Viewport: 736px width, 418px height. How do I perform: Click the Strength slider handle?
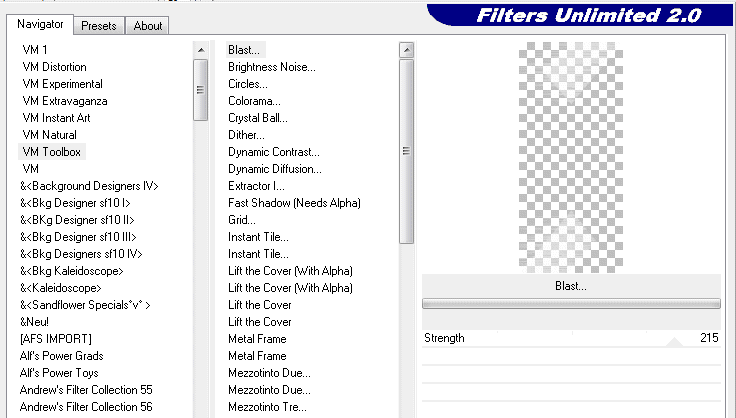click(674, 342)
